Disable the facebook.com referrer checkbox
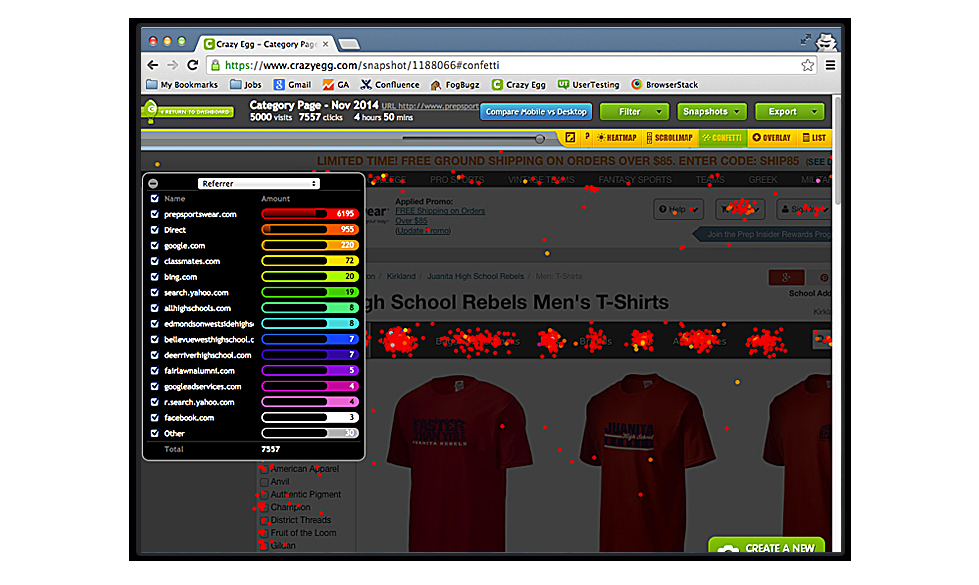 click(x=154, y=418)
